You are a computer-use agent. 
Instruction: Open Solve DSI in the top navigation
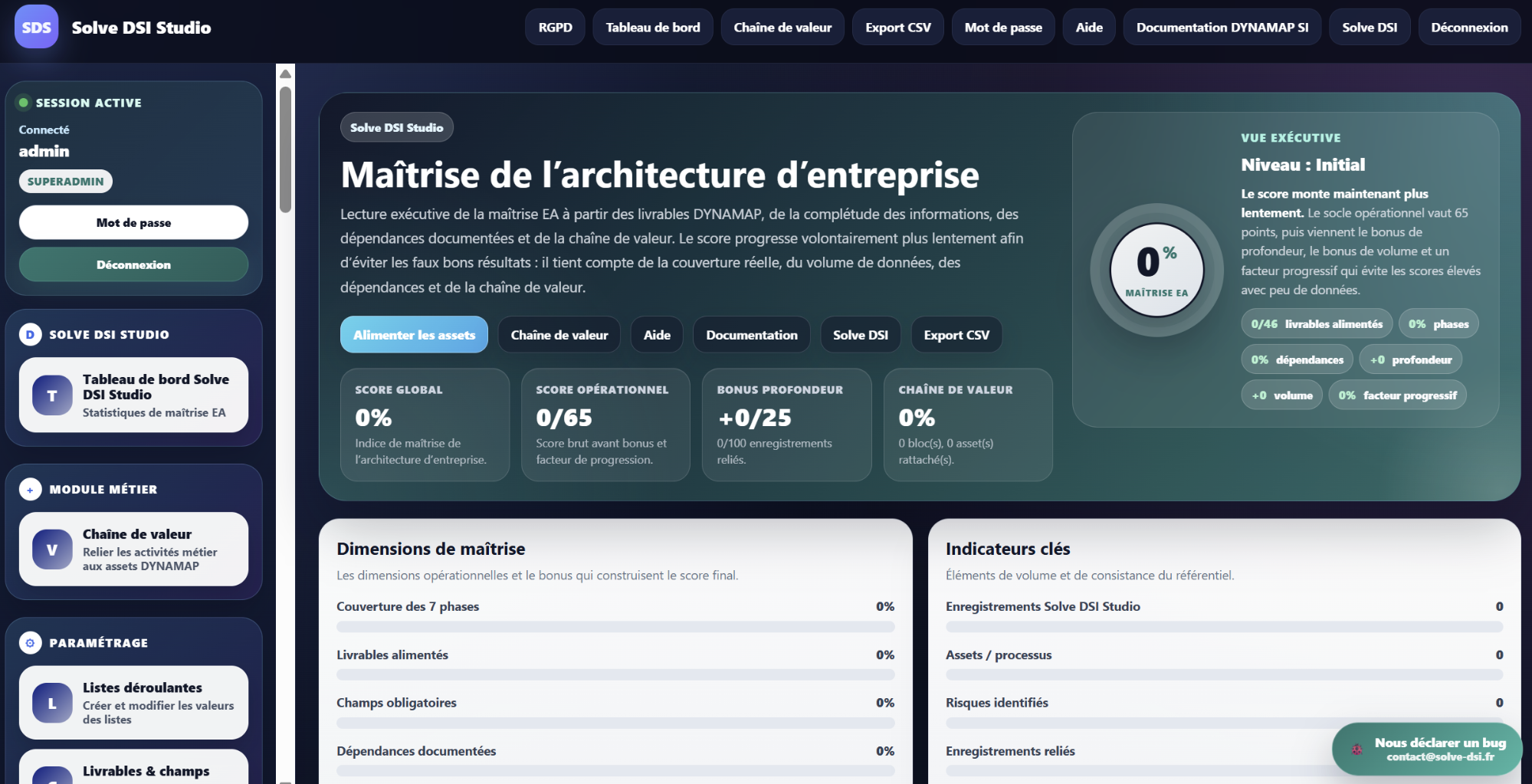click(x=1370, y=28)
